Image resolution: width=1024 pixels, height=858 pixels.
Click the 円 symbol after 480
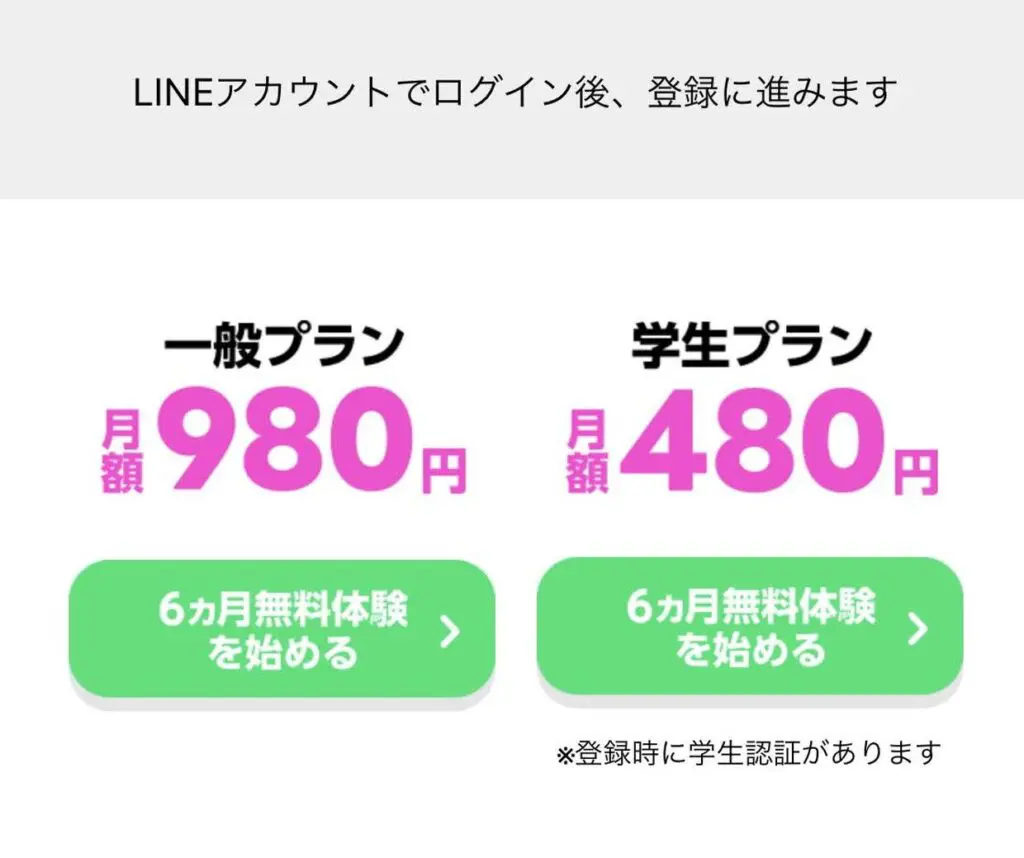916,471
